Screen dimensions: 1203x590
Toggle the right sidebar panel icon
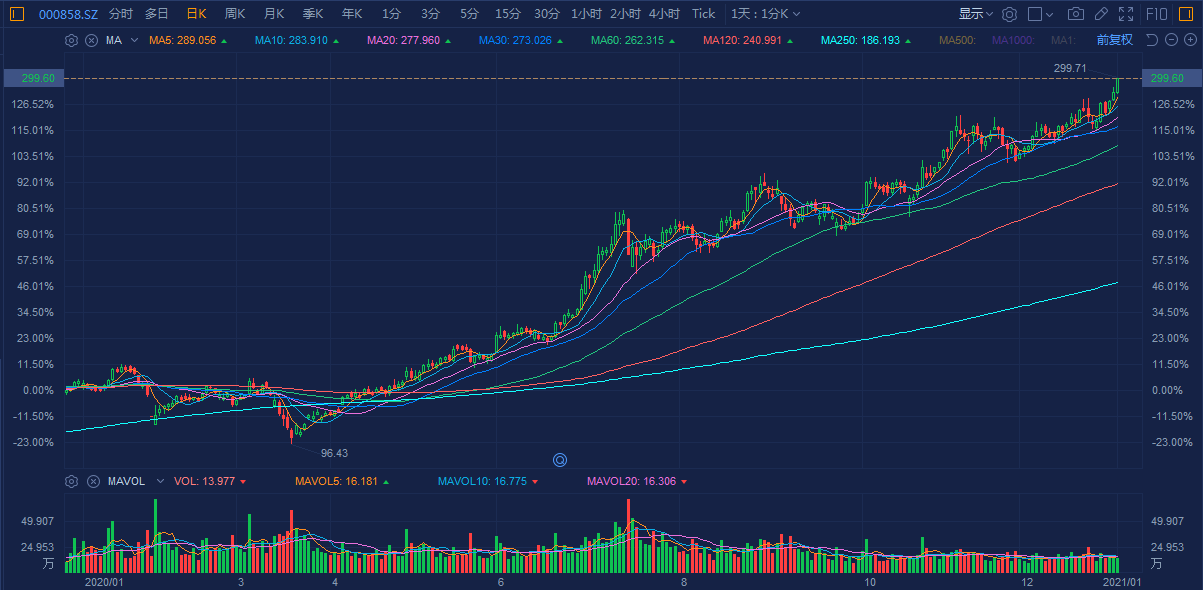[x=1189, y=14]
